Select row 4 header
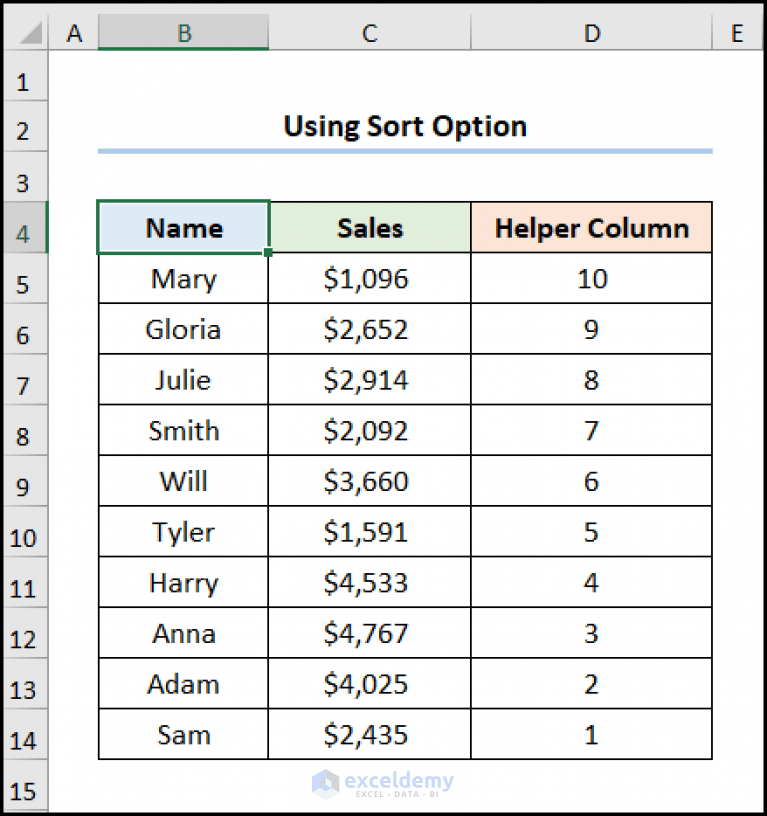The height and width of the screenshot is (816, 767). 25,228
